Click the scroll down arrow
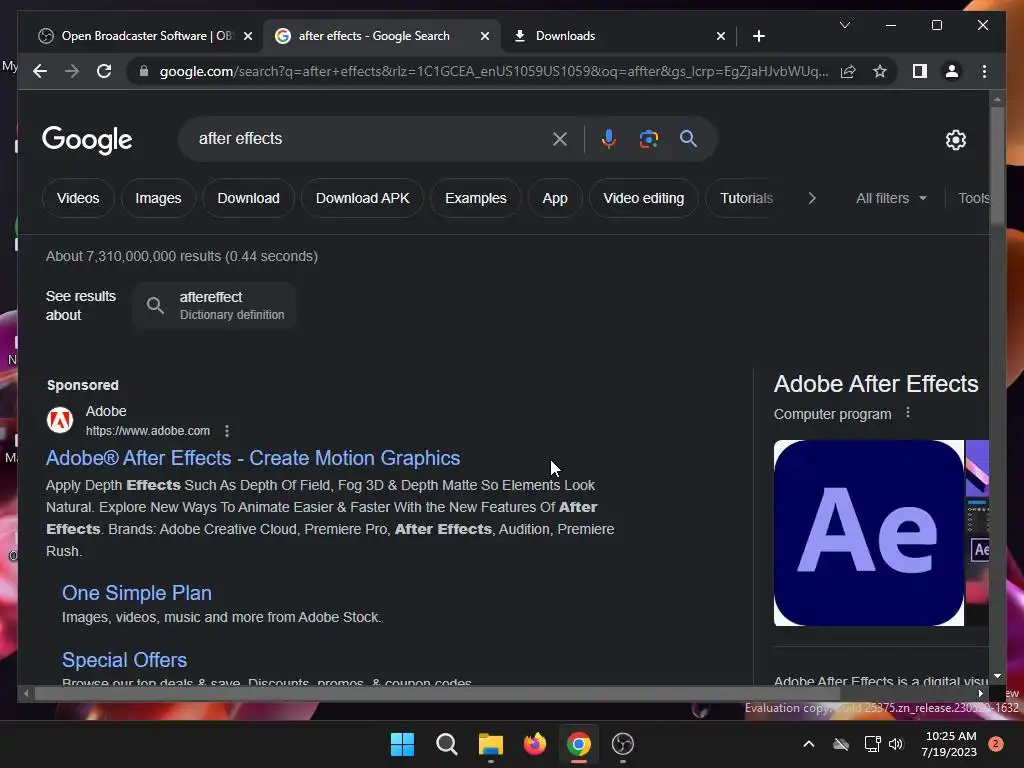The image size is (1024, 768). [x=997, y=677]
